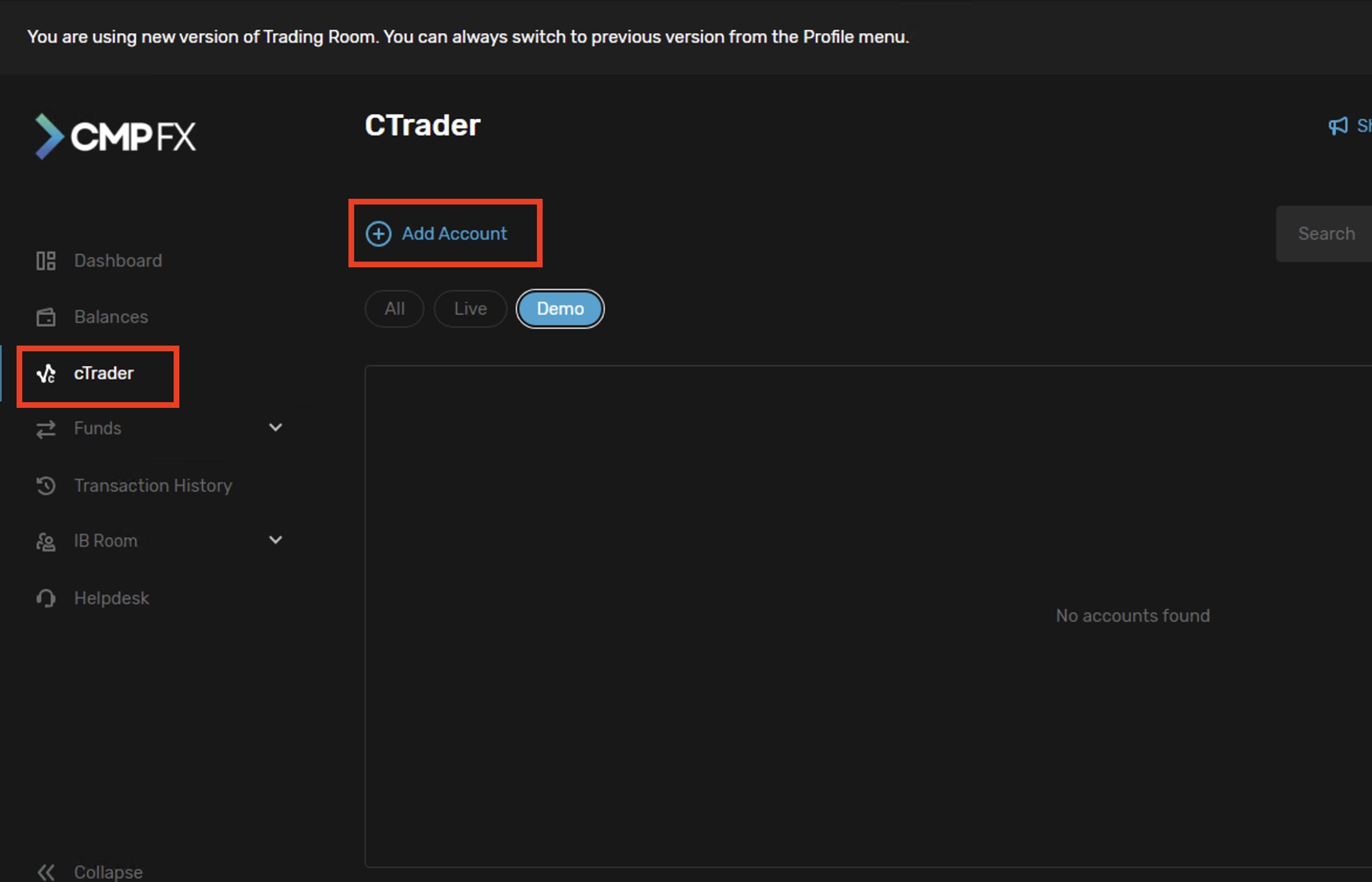Image resolution: width=1372 pixels, height=882 pixels.
Task: Open Dashboard from the sidebar
Action: pyautogui.click(x=118, y=260)
